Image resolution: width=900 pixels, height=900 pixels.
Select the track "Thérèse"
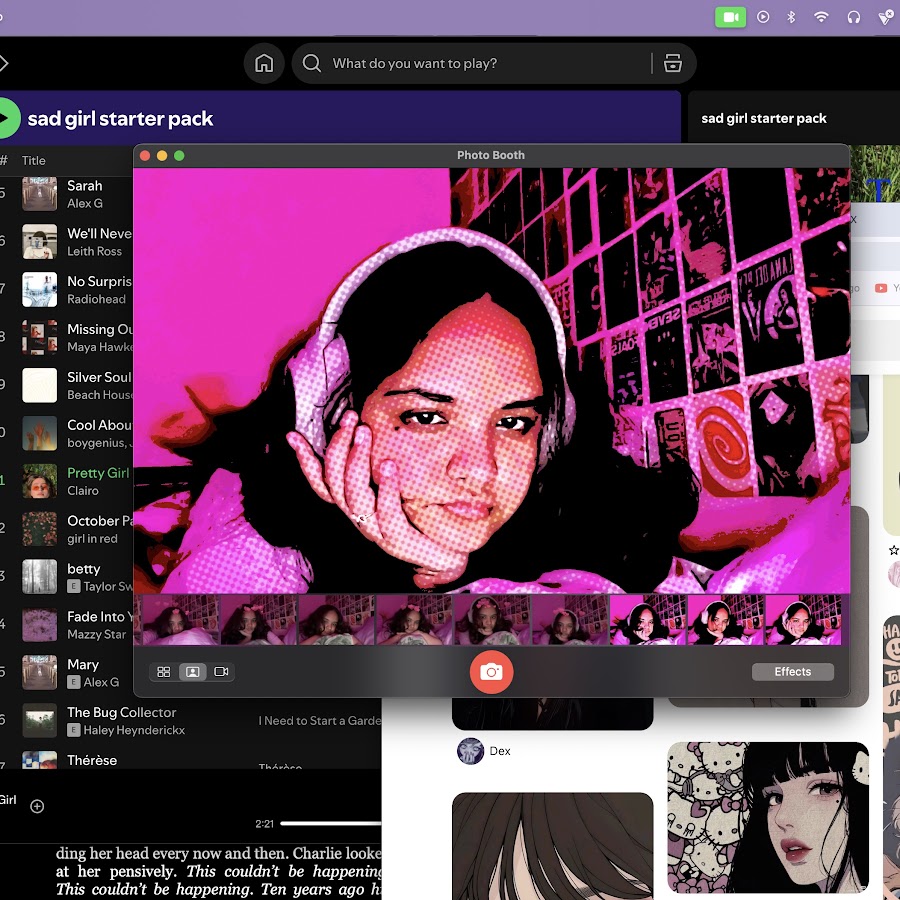pyautogui.click(x=92, y=761)
